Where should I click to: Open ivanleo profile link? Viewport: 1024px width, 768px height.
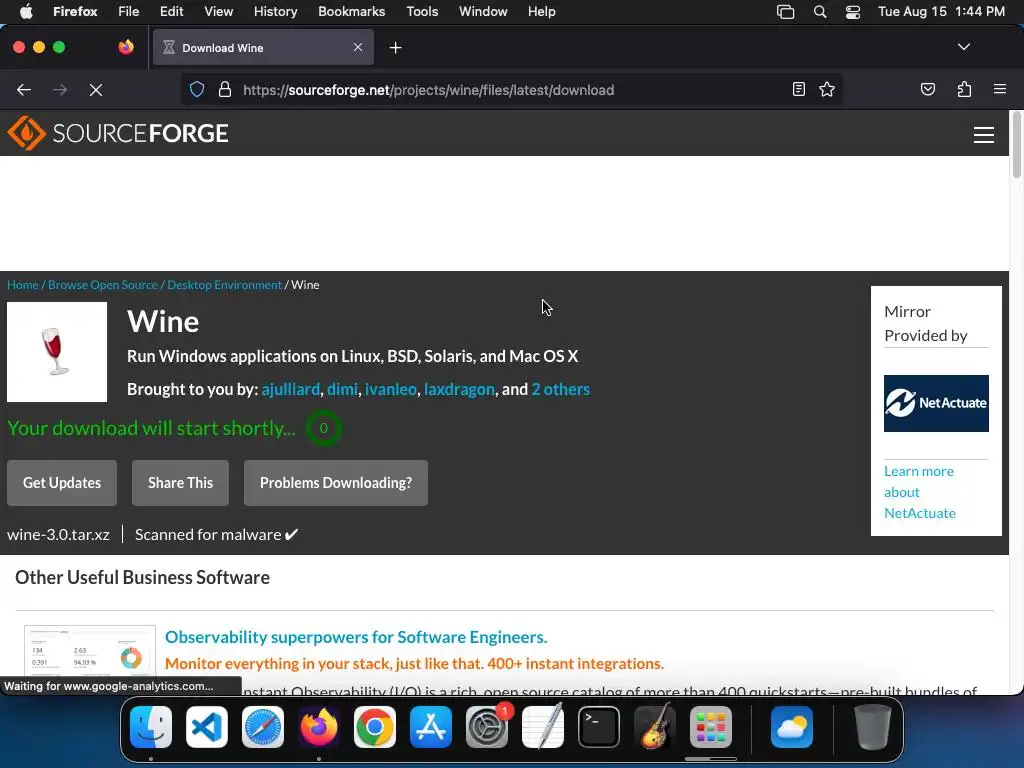[391, 389]
